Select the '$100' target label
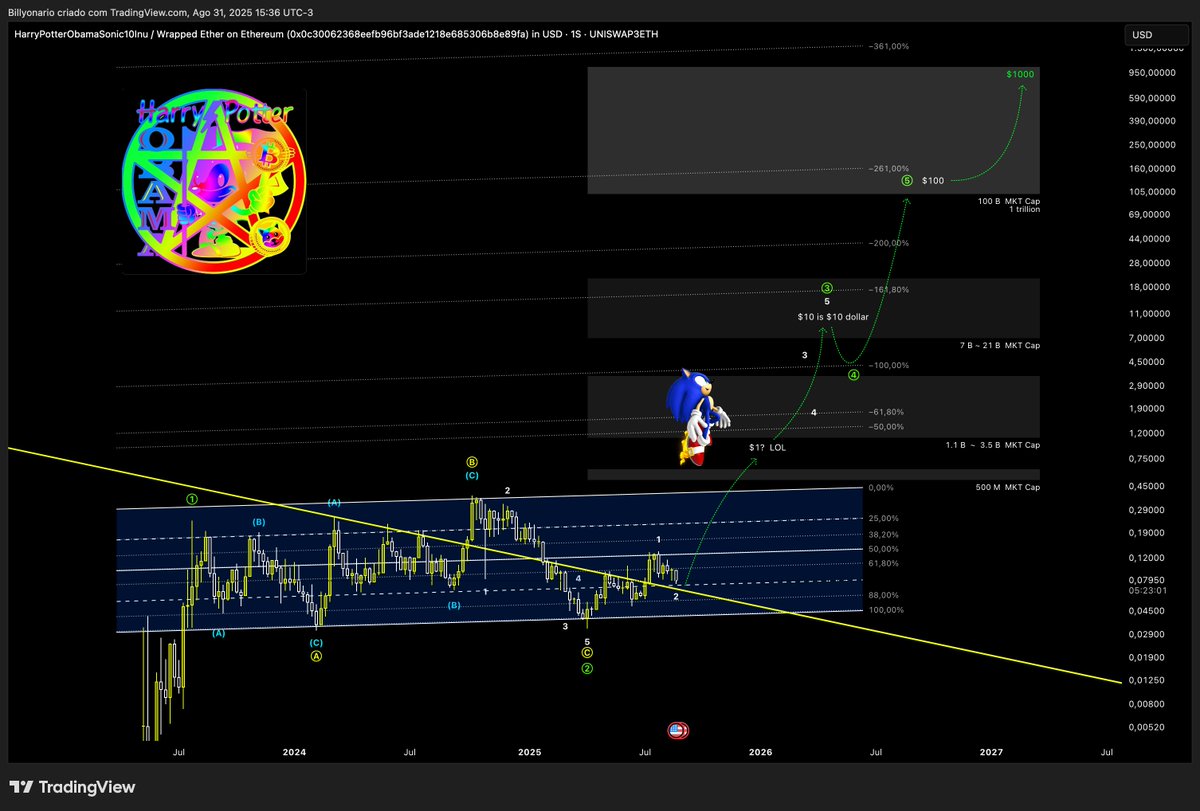The height and width of the screenshot is (811, 1200). [933, 181]
